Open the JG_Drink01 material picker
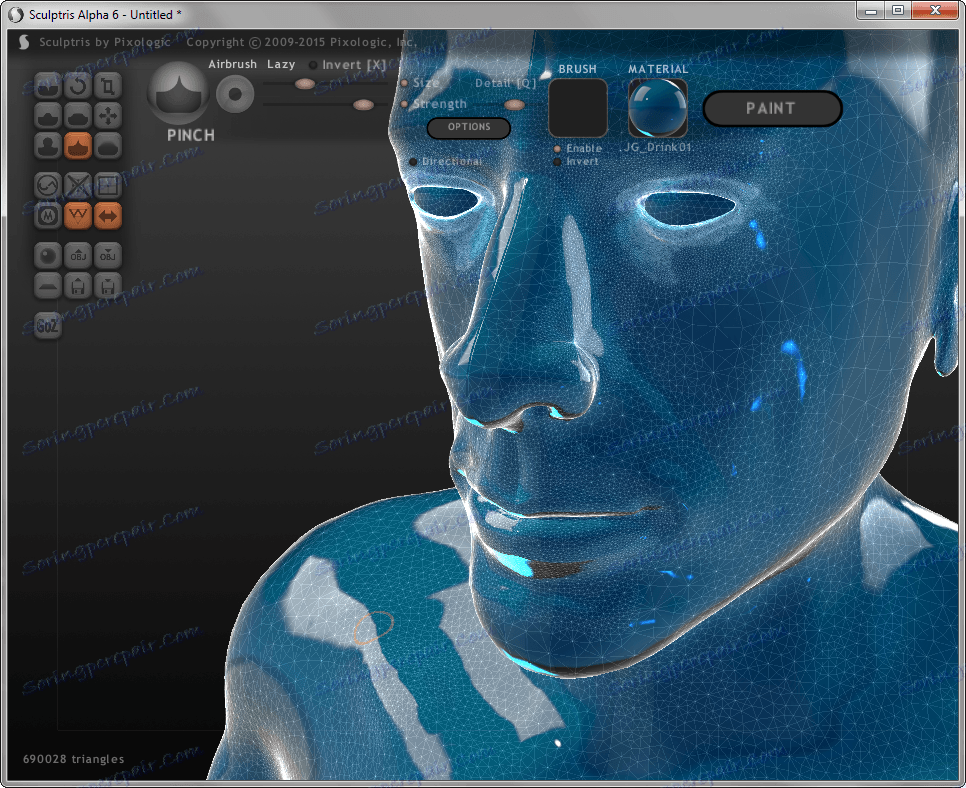The image size is (966, 788). click(x=657, y=108)
